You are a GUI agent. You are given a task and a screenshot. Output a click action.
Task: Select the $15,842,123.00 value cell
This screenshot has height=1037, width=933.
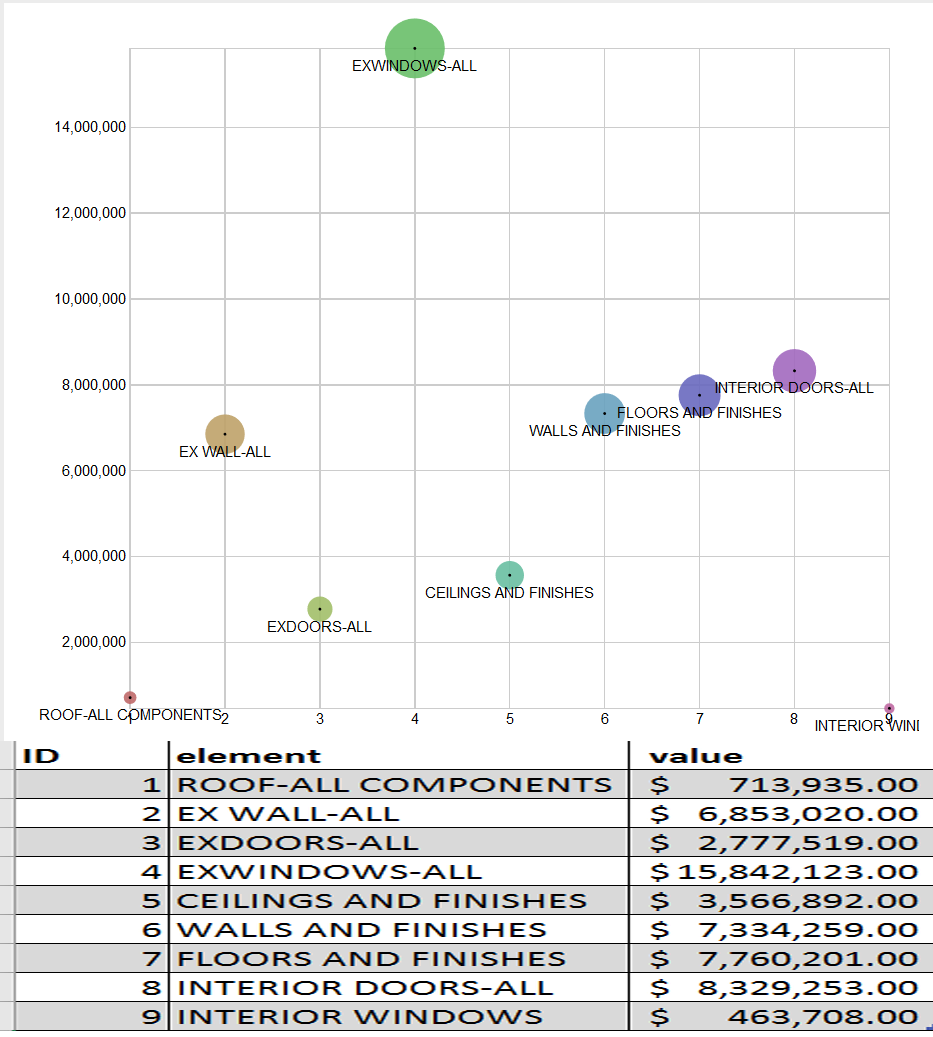tap(783, 872)
